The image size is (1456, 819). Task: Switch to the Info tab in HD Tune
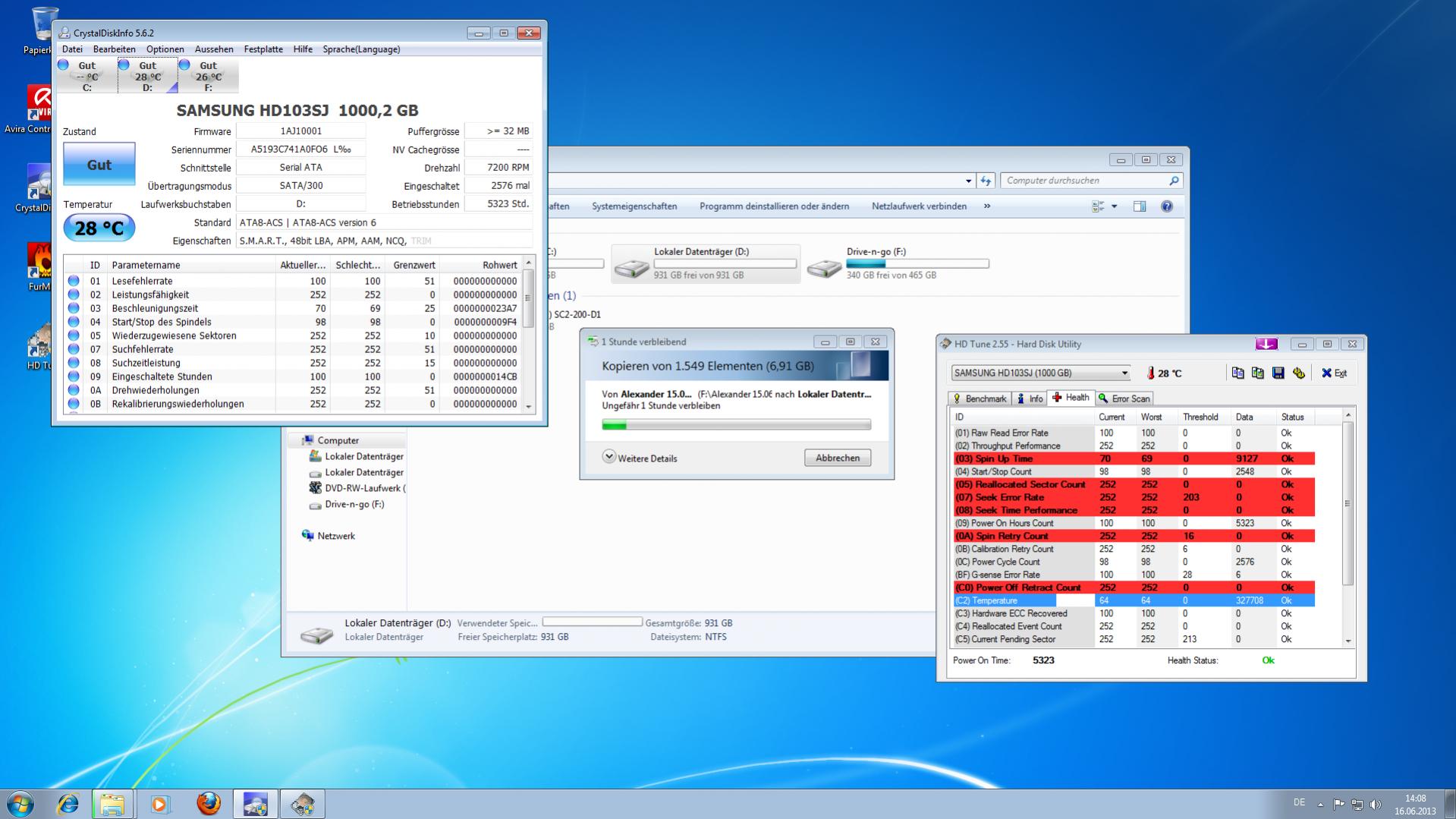coord(1030,398)
